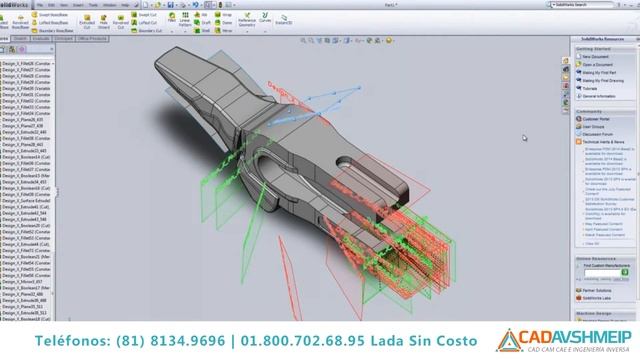Viewport: 640px width, 360px height.
Task: Click the Undo icon in top toolbar
Action: point(195,5)
